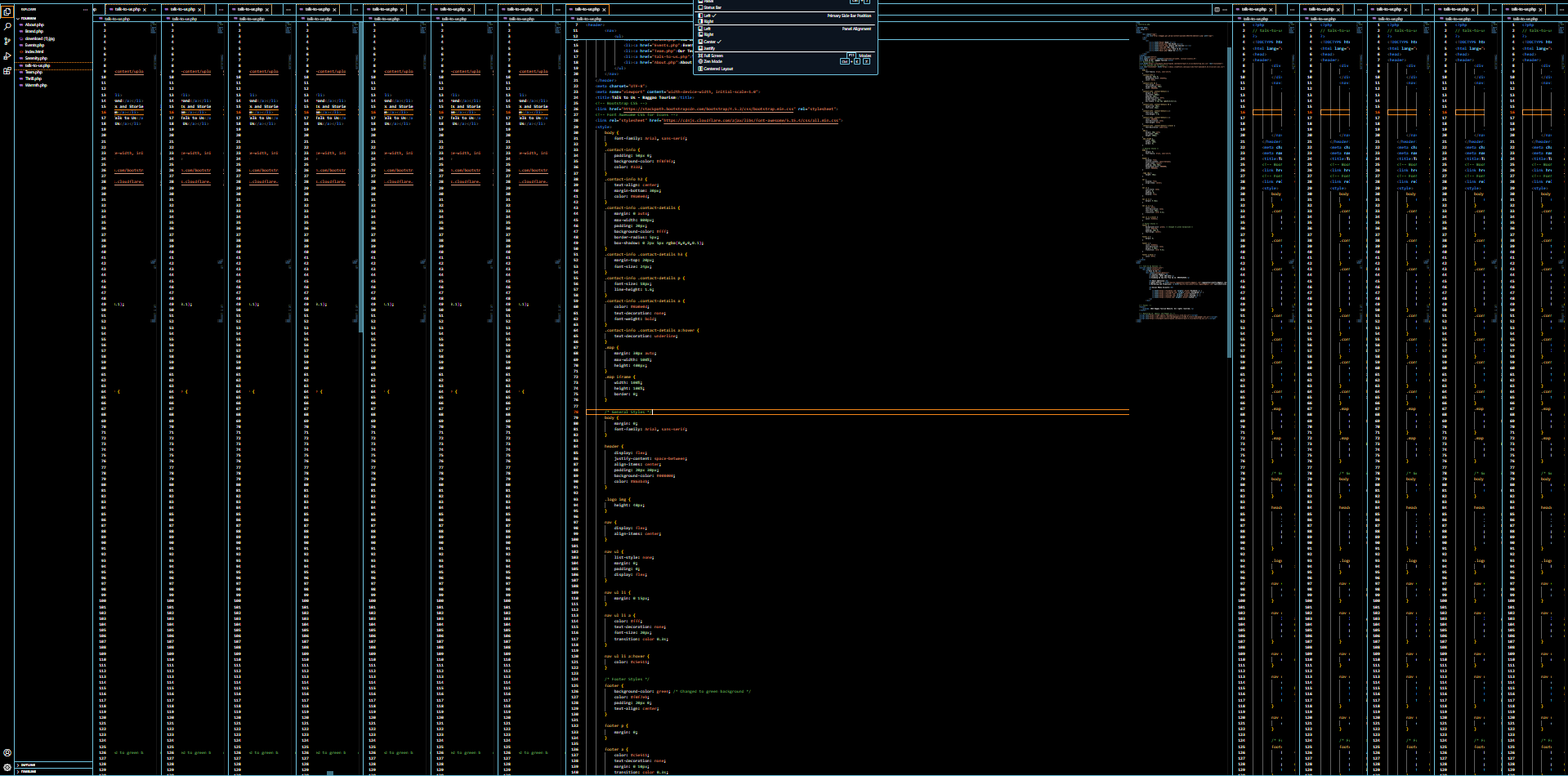1568x776 pixels.
Task: Select Right for Primary Side Bar Position
Action: (x=784, y=21)
